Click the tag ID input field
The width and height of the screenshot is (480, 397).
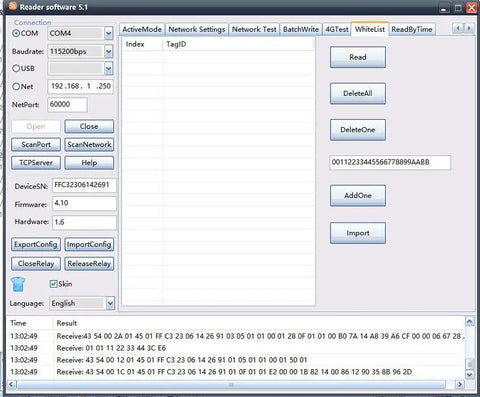390,163
